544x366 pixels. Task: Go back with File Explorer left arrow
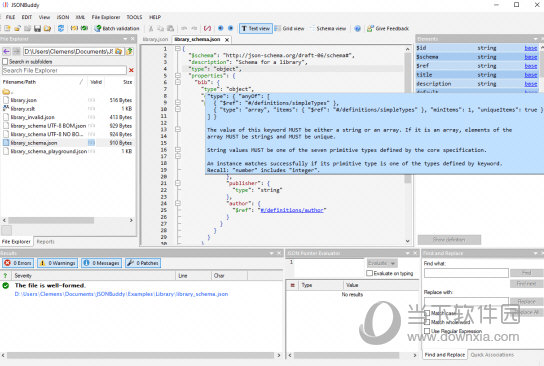click(x=6, y=52)
